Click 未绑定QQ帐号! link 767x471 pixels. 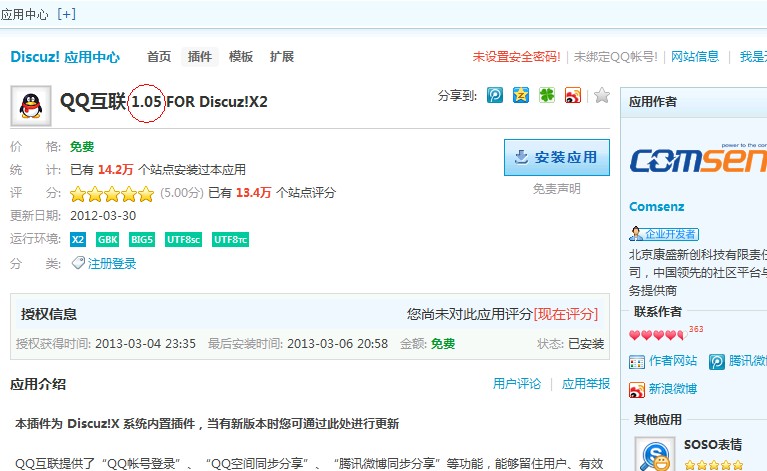(615, 57)
